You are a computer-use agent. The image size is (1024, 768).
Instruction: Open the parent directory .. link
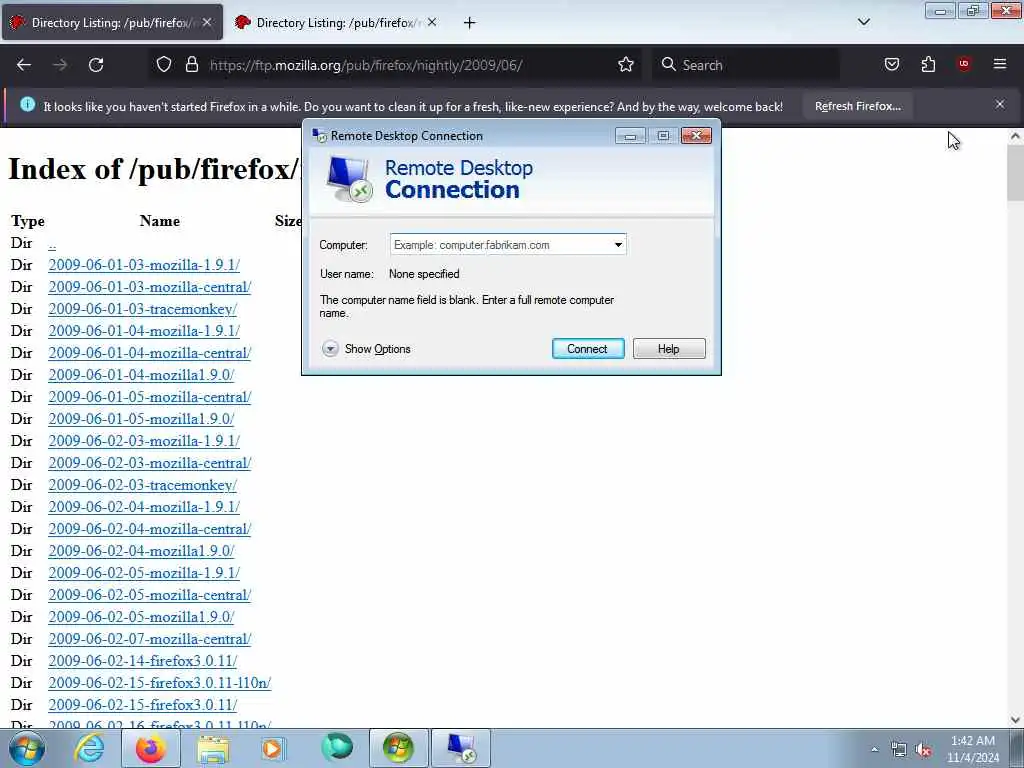(x=52, y=244)
